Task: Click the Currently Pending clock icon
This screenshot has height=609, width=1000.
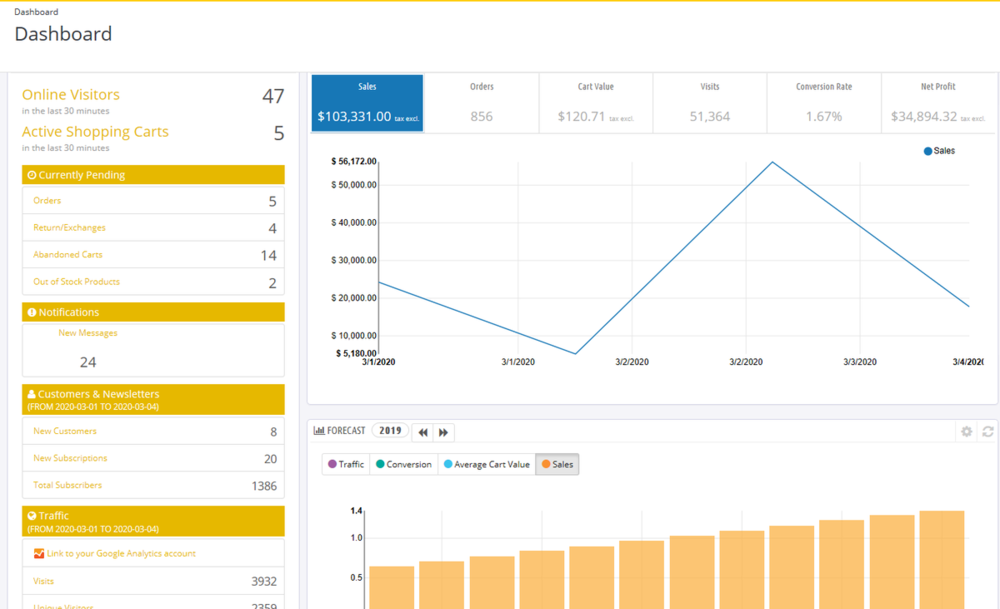Action: [32, 175]
